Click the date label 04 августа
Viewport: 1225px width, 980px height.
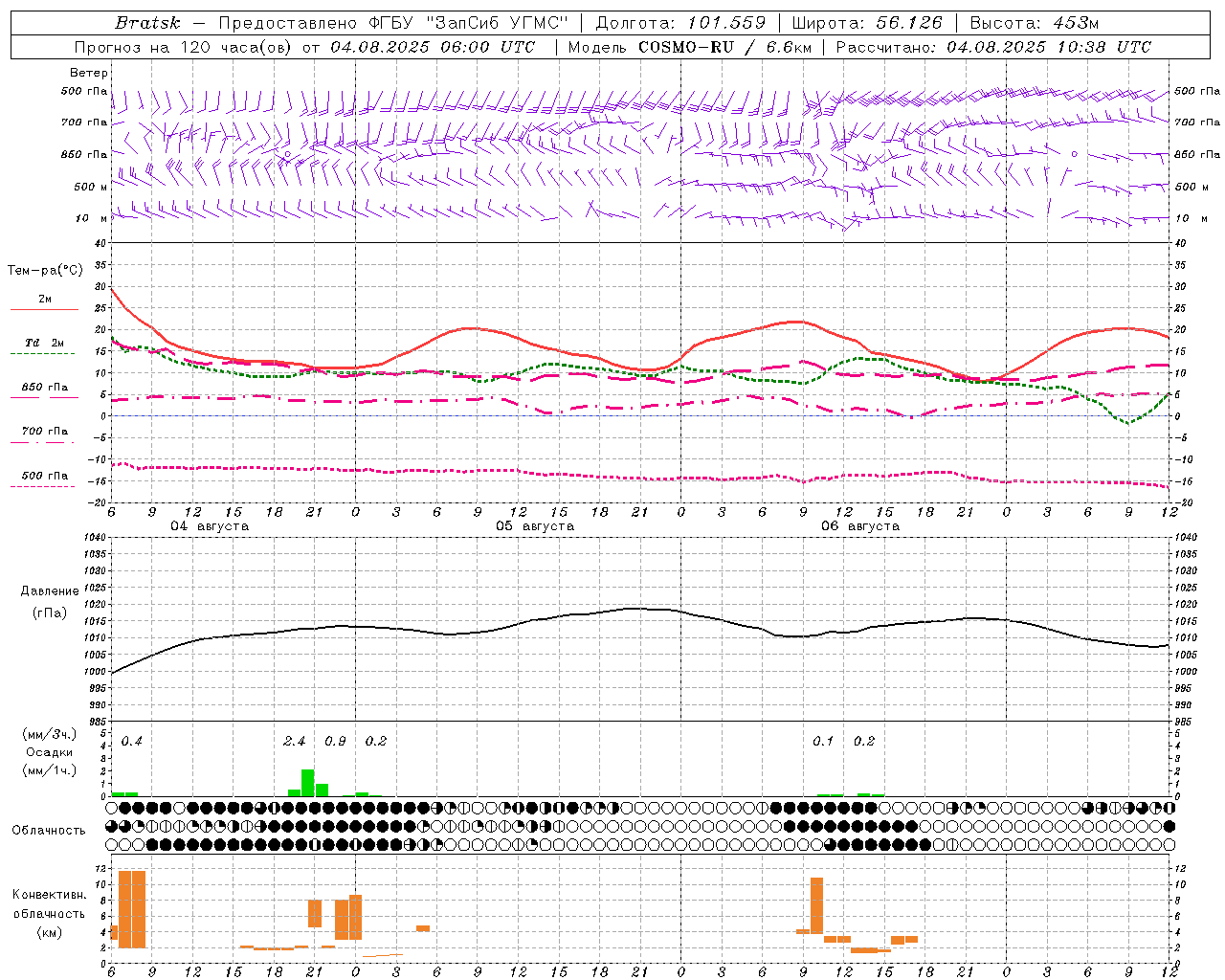(210, 526)
